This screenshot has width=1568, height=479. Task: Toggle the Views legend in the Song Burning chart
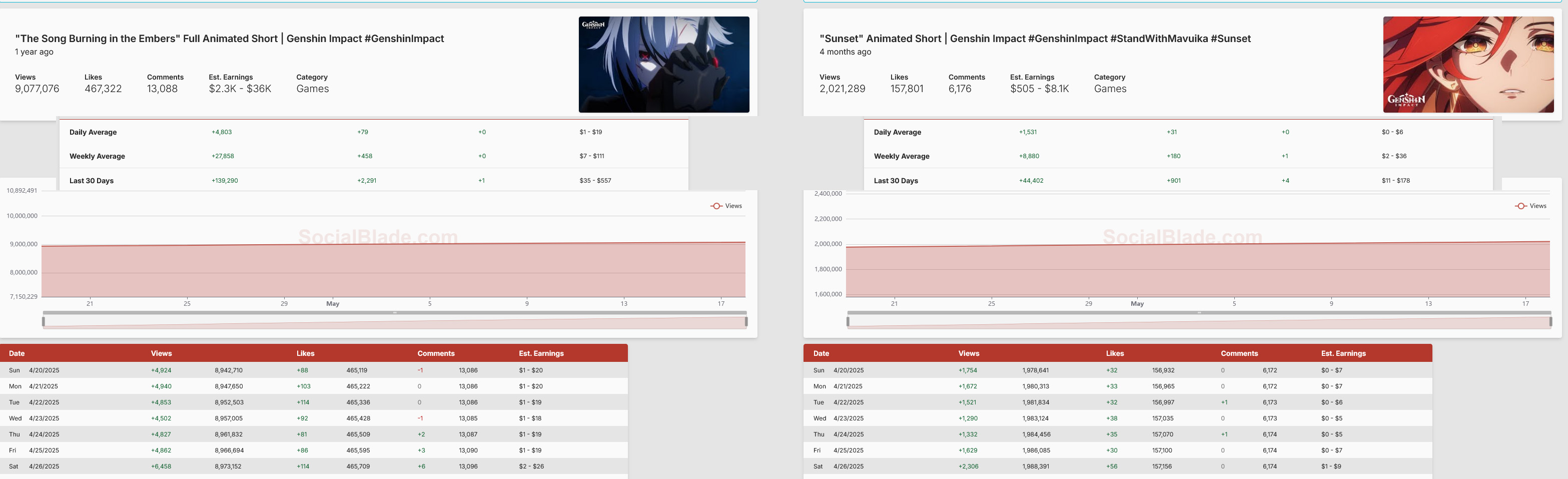coord(726,206)
